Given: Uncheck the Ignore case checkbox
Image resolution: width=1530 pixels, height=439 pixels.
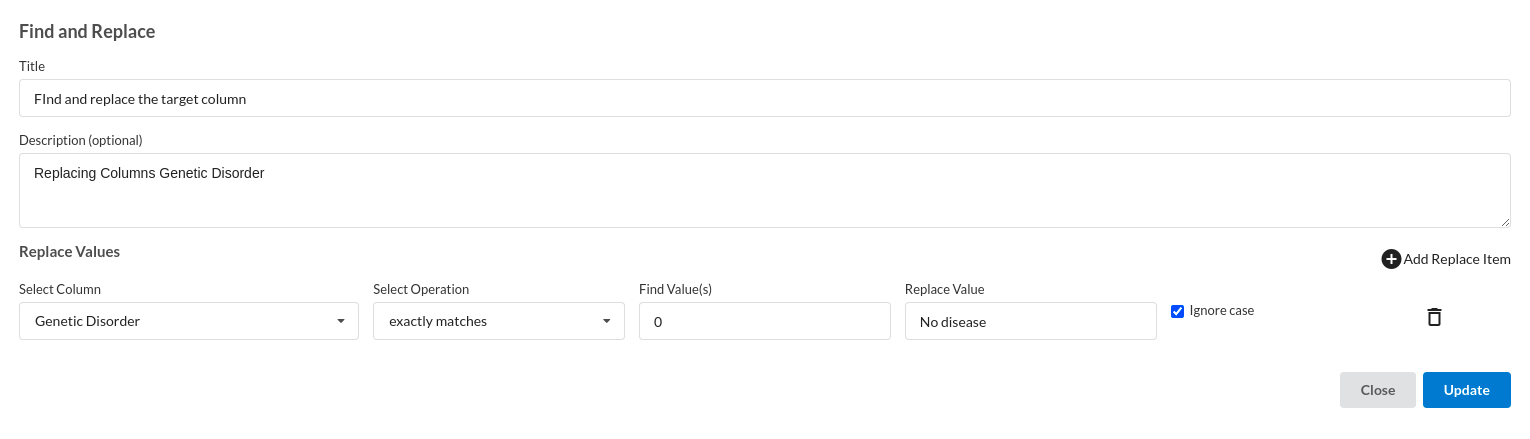Looking at the screenshot, I should click(1177, 311).
